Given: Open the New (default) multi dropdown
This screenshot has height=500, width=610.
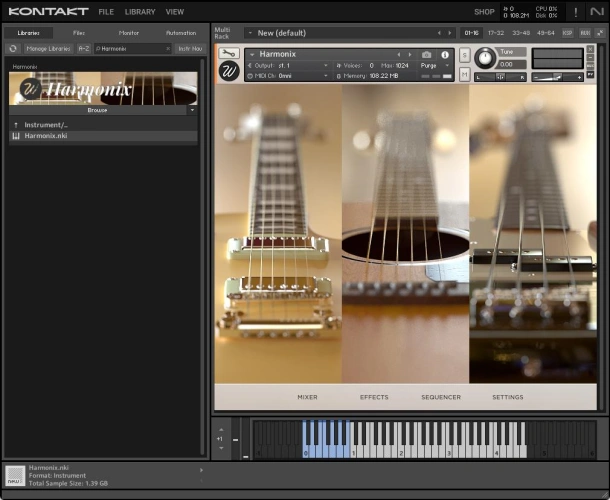Looking at the screenshot, I should [x=249, y=33].
